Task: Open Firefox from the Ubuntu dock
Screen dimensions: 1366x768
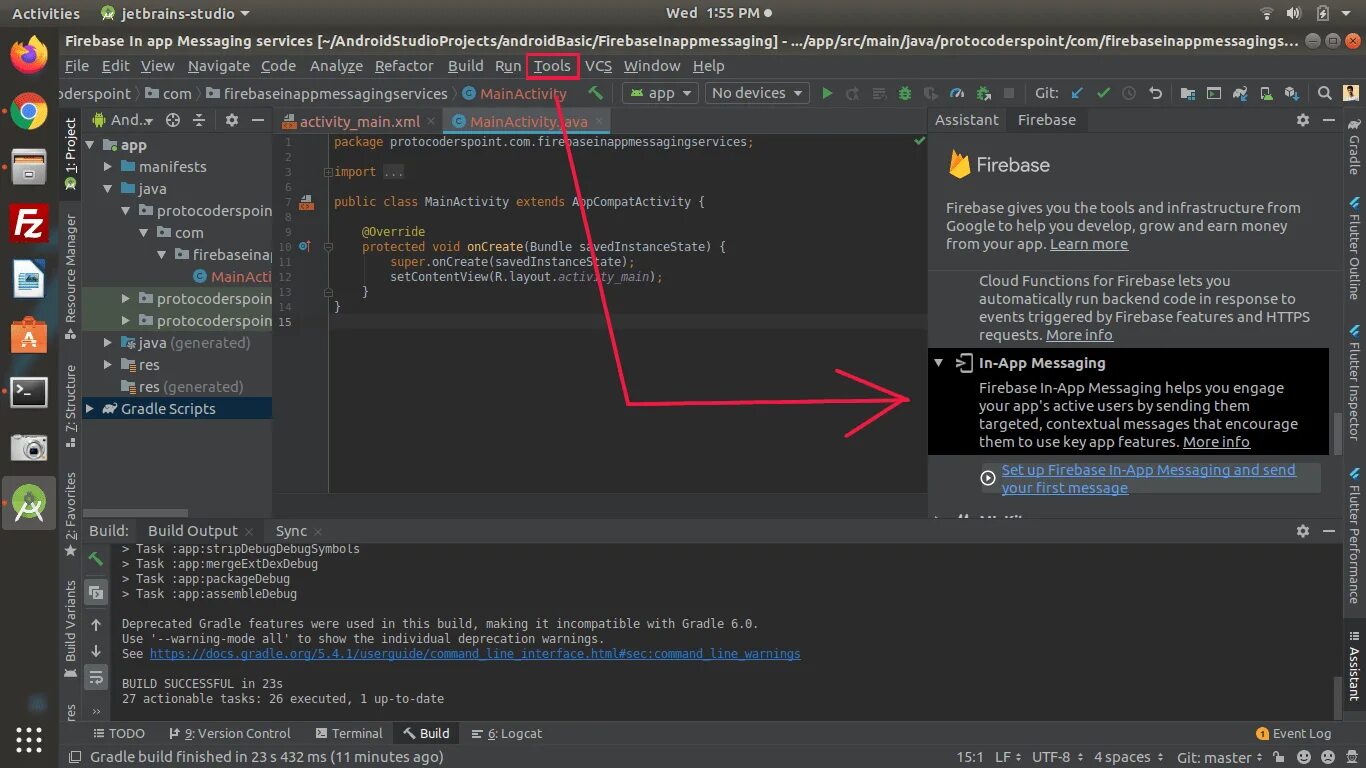Action: (x=29, y=54)
